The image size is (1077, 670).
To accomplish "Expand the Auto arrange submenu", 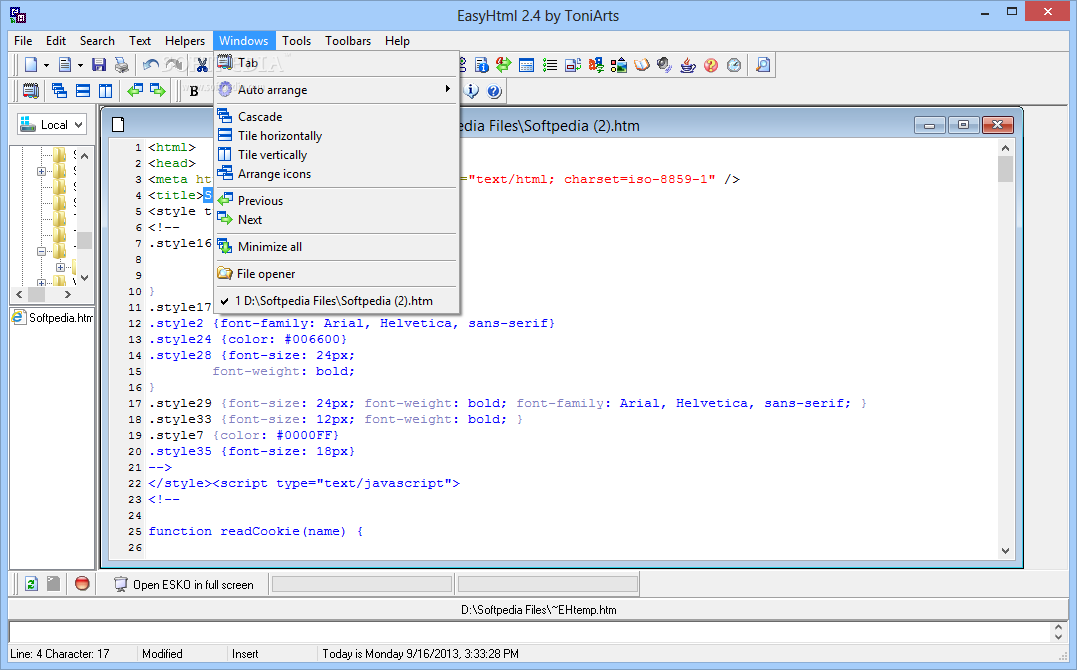I will coord(337,90).
